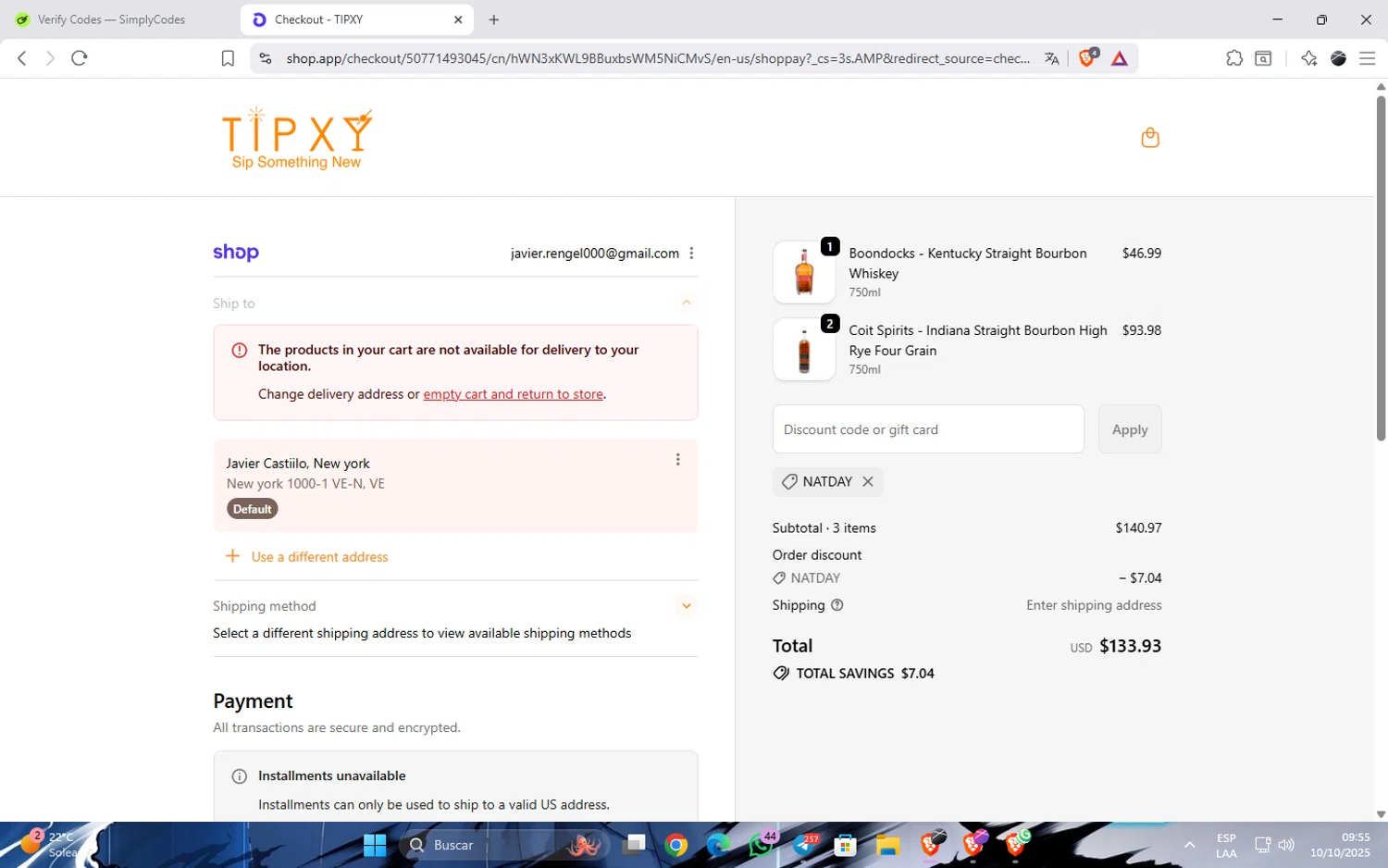Go forward in browser history
This screenshot has width=1388, height=868.
click(50, 58)
